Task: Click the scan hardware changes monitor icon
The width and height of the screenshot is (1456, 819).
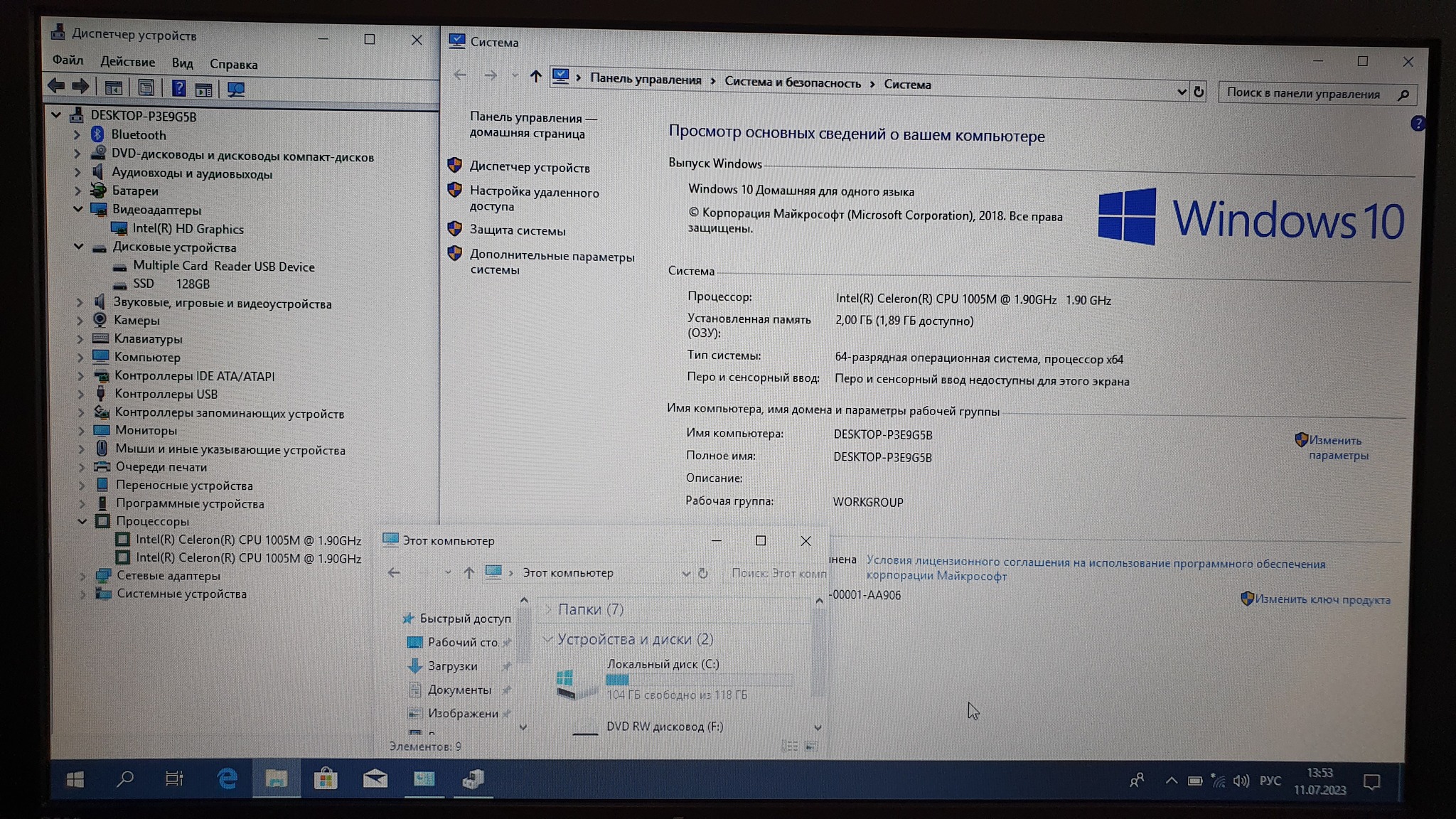Action: [235, 90]
